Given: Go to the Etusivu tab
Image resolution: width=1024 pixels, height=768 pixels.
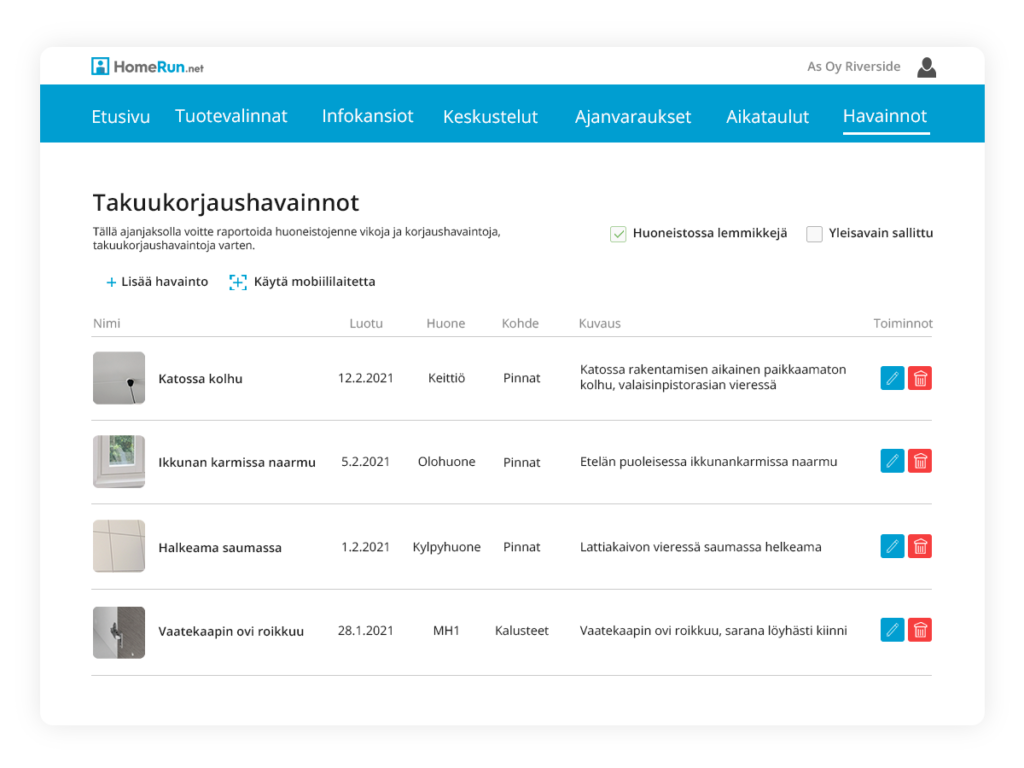Looking at the screenshot, I should pyautogui.click(x=120, y=117).
